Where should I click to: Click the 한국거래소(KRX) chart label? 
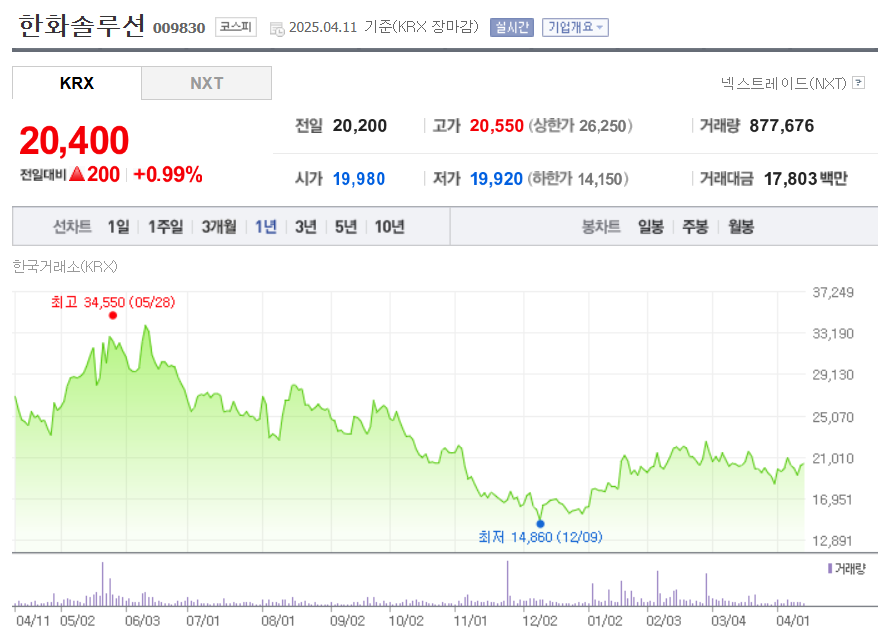[65, 266]
